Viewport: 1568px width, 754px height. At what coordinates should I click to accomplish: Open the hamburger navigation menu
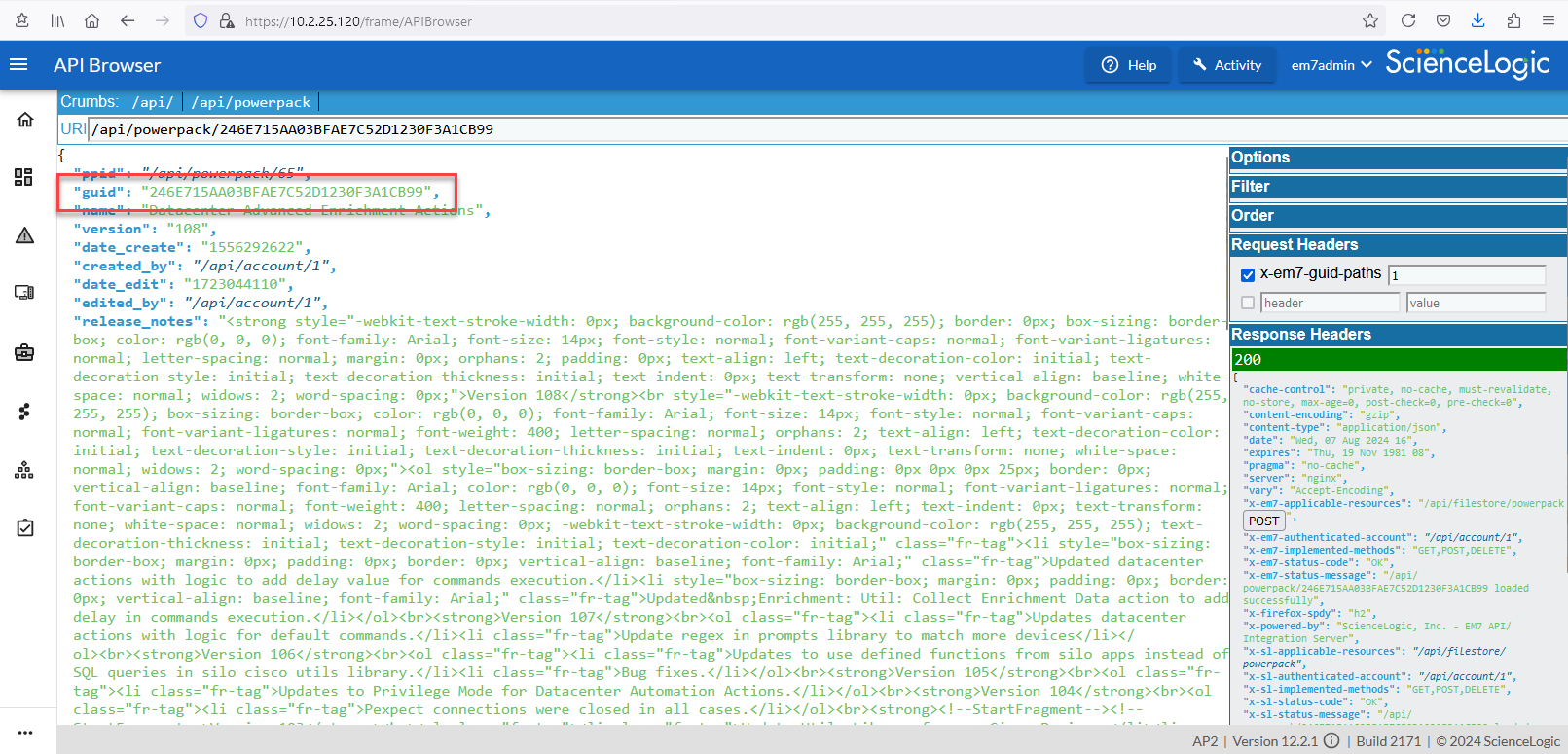(18, 65)
